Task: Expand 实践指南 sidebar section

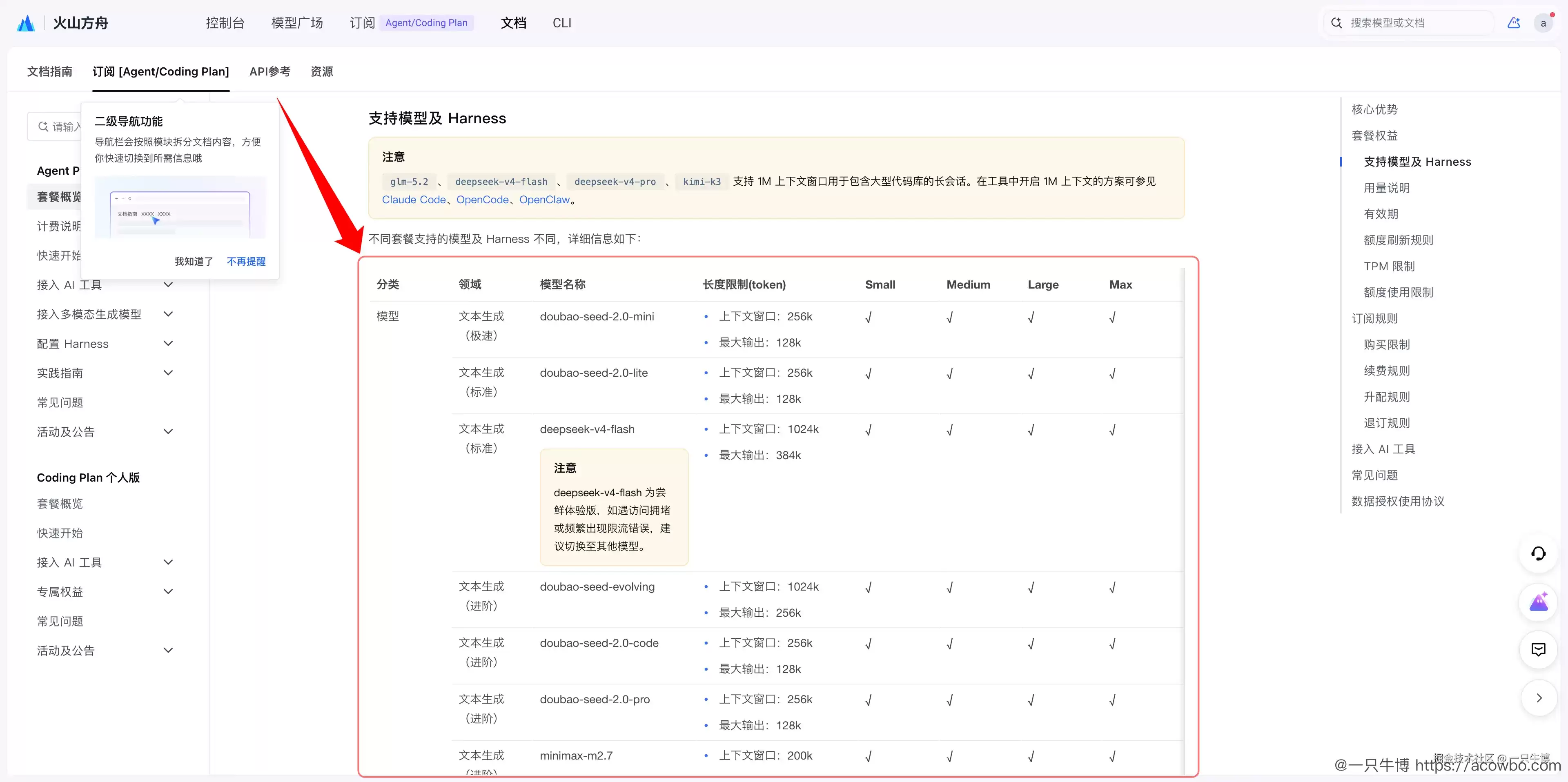Action: point(105,373)
